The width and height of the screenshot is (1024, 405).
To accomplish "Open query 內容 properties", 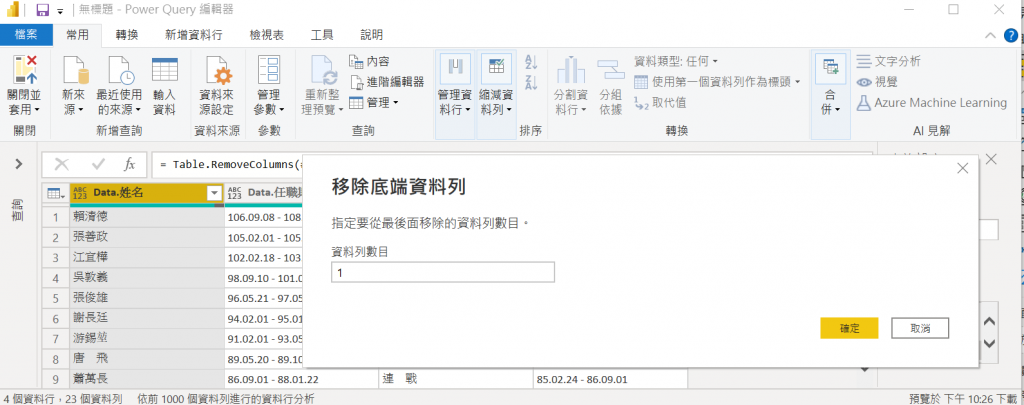I will pyautogui.click(x=370, y=61).
